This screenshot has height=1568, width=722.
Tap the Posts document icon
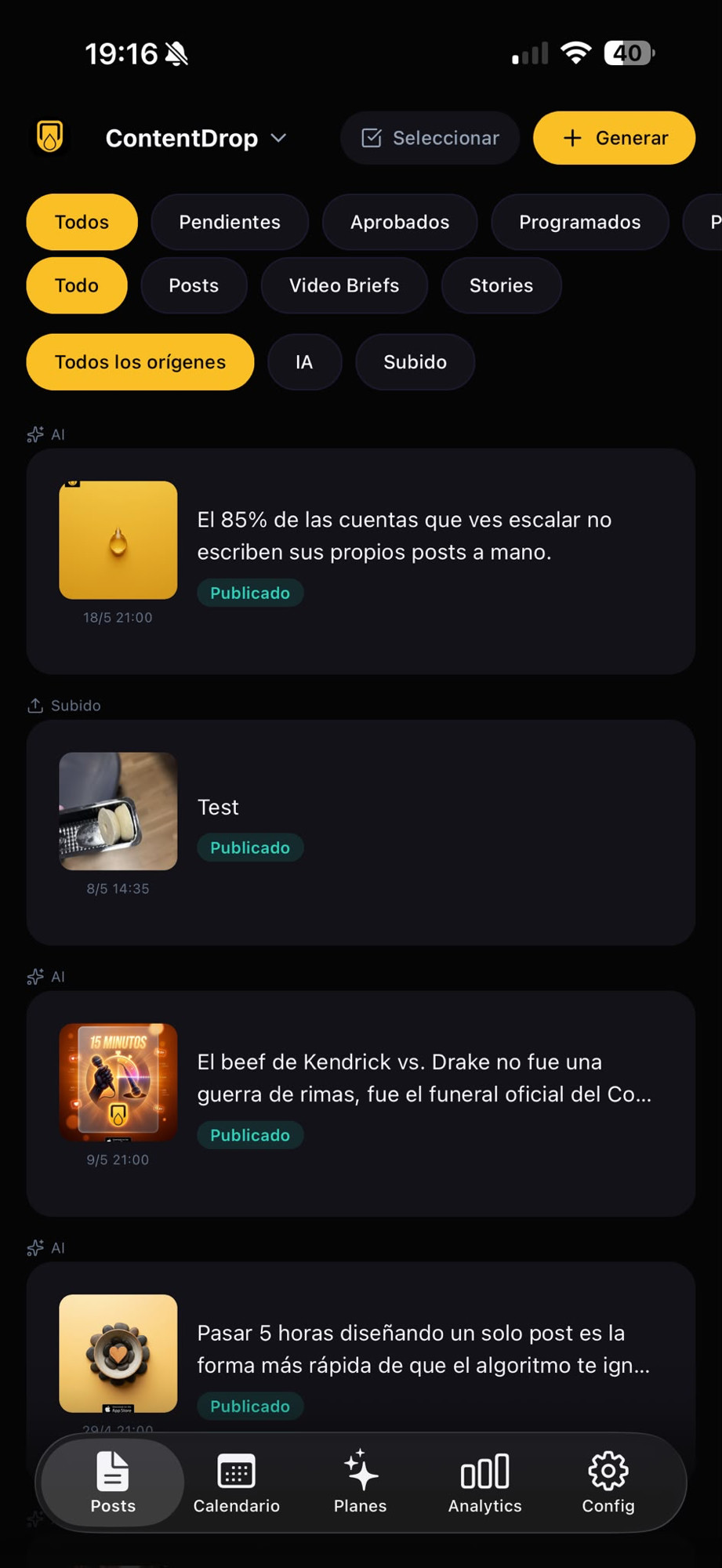[113, 1470]
